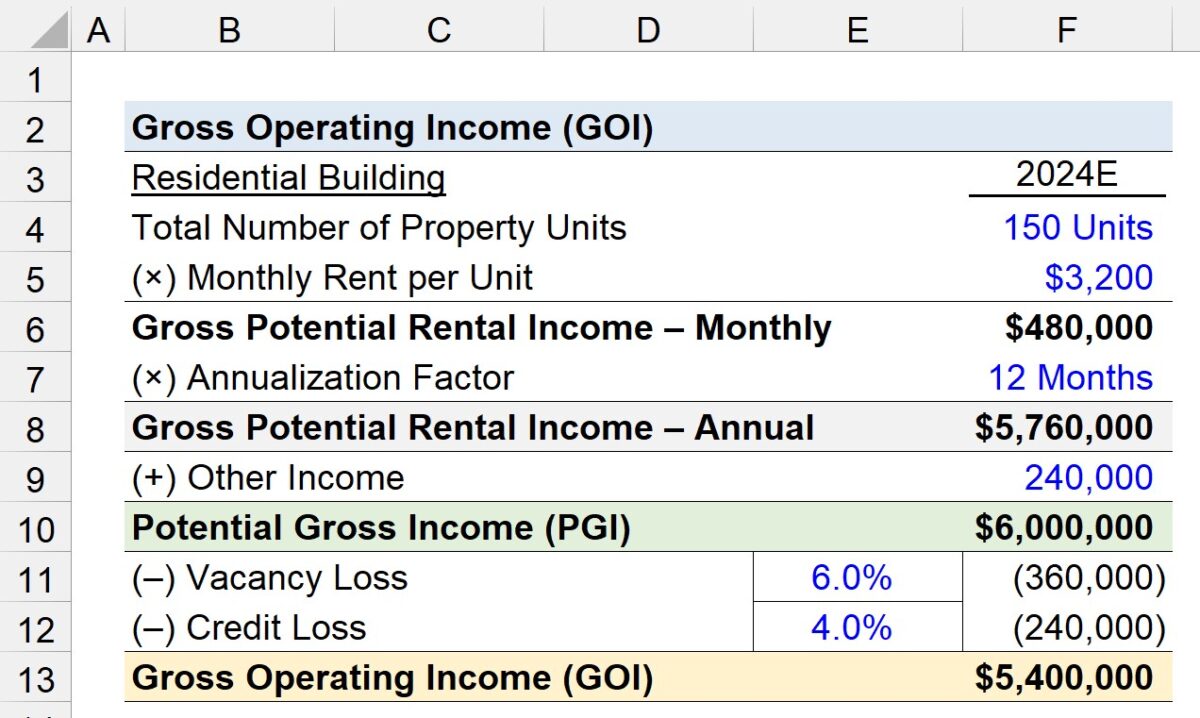Select the Monthly Rent value $3,200
This screenshot has height=718, width=1200.
[x=1065, y=278]
